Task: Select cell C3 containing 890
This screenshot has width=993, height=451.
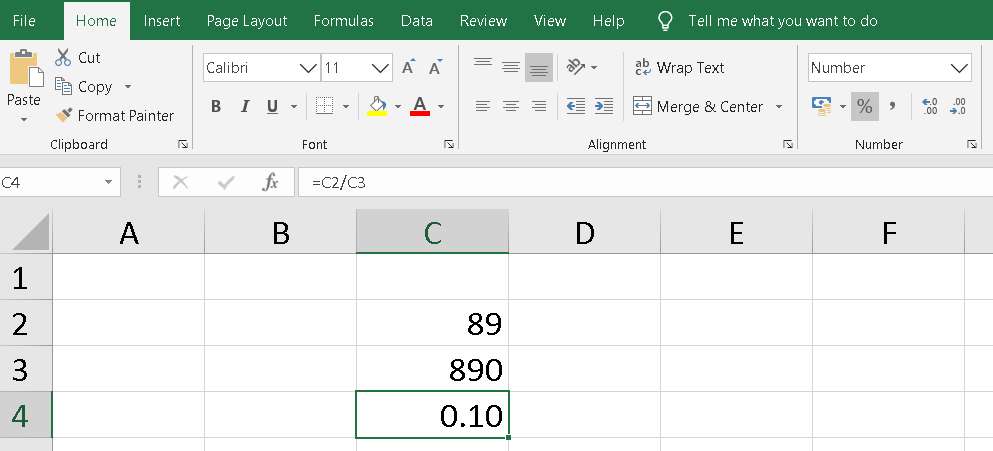Action: pyautogui.click(x=432, y=370)
